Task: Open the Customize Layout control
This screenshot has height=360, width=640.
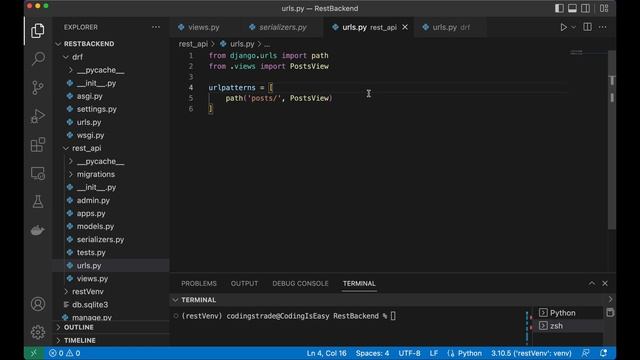Action: (x=604, y=9)
